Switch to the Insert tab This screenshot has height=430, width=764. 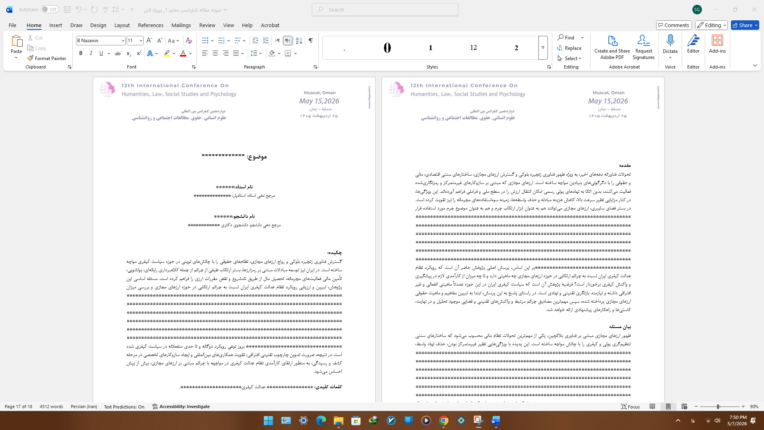tap(56, 25)
